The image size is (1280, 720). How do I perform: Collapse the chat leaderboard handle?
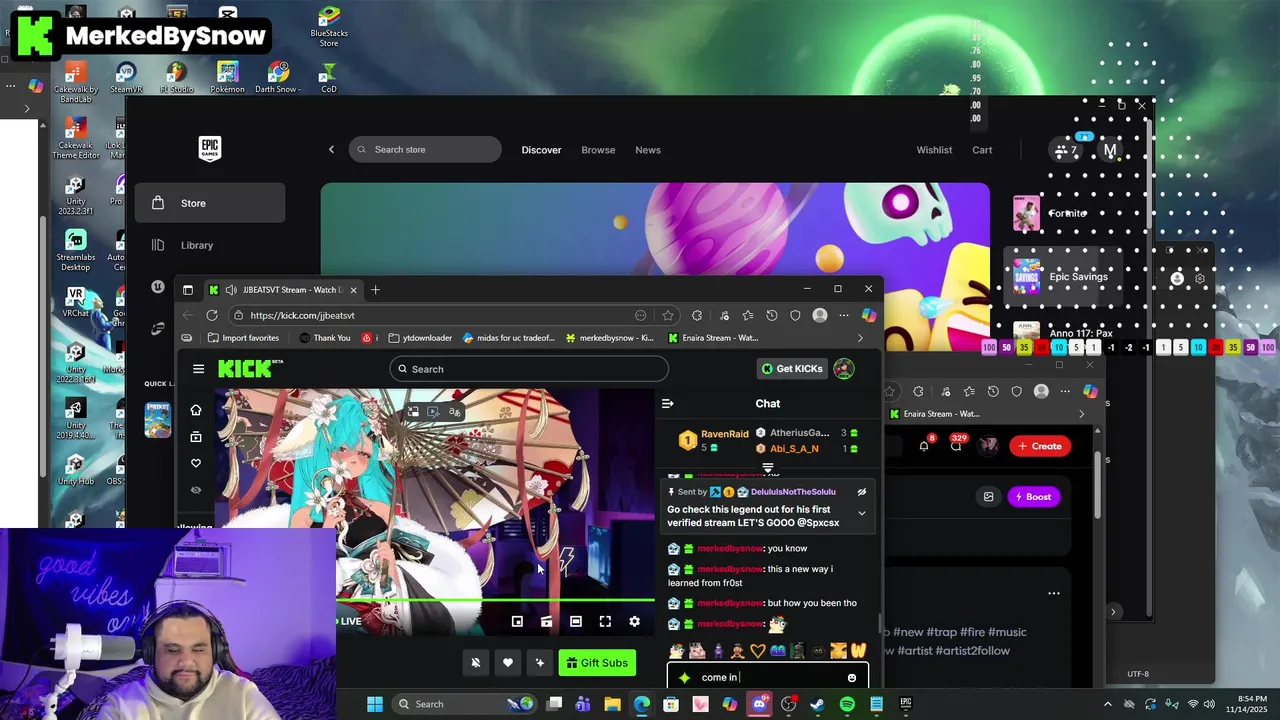[768, 468]
